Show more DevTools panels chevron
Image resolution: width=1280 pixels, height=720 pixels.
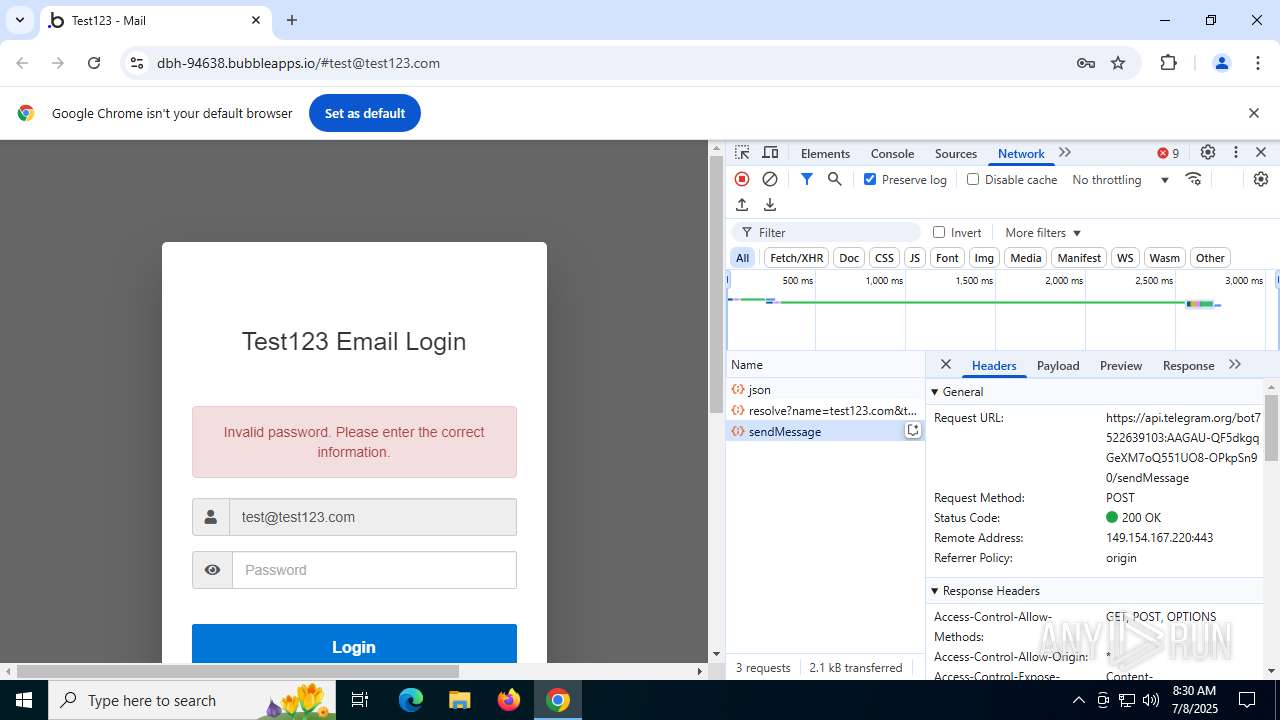pos(1065,153)
